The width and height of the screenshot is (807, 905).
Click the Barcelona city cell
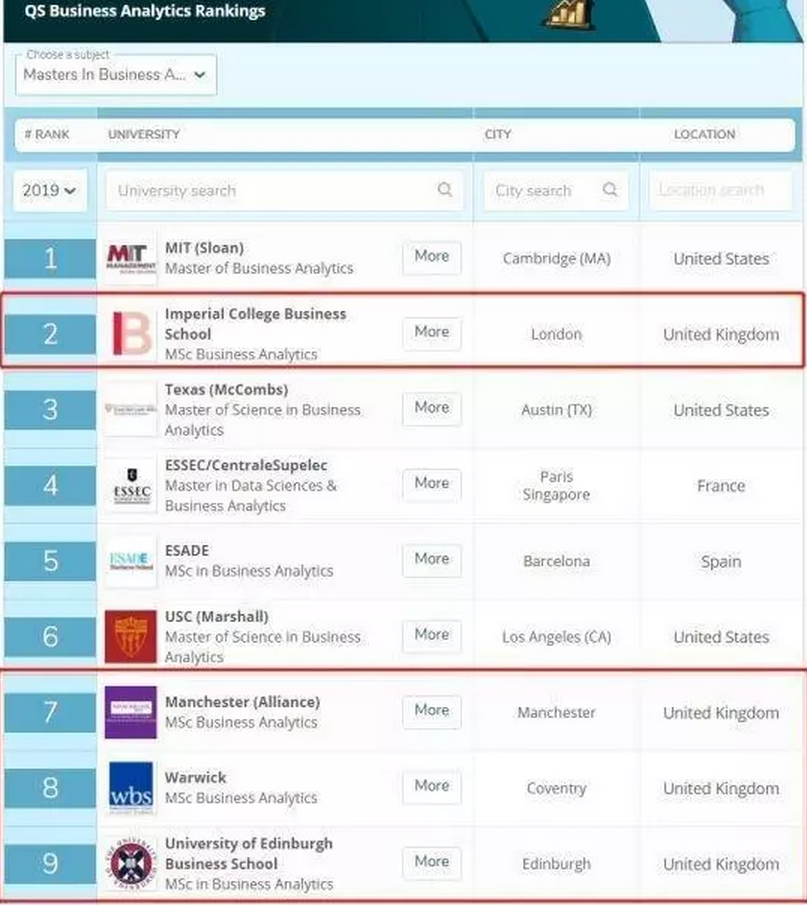556,561
